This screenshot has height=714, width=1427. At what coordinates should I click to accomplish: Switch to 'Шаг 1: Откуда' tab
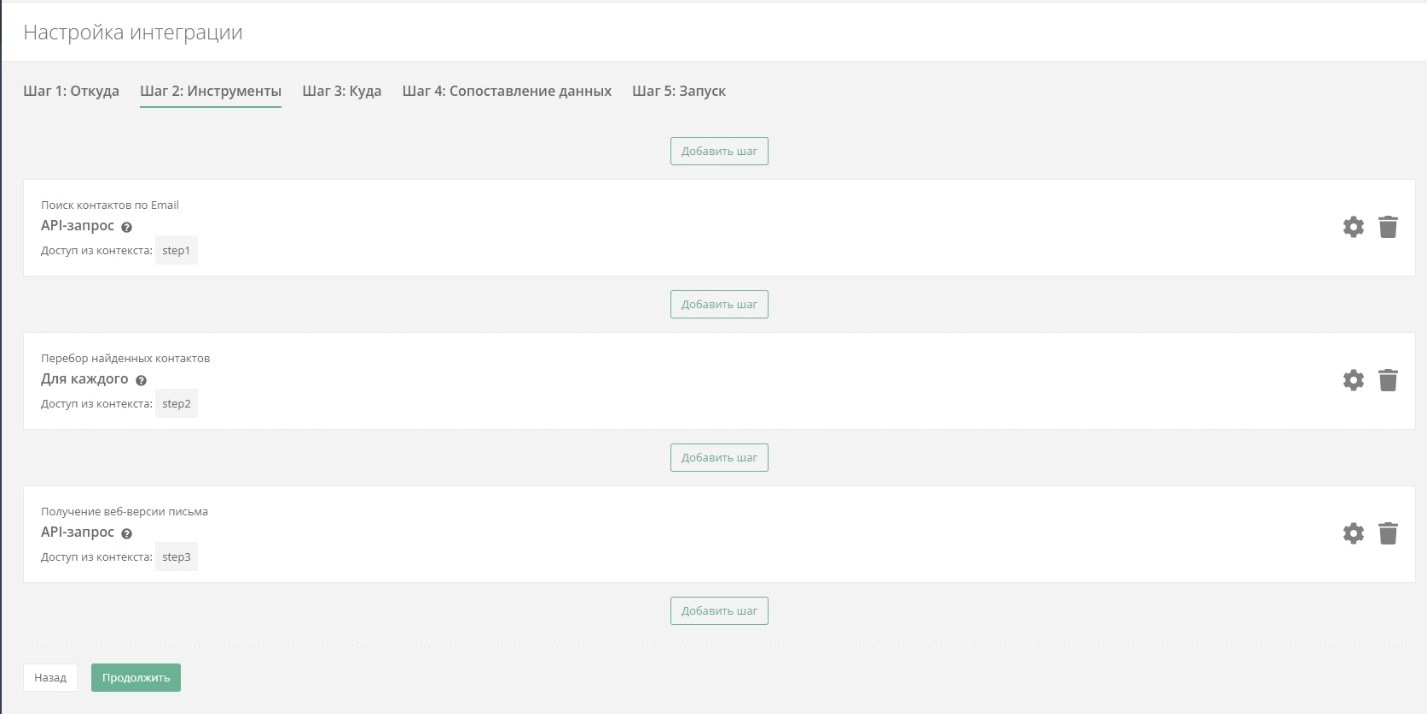pos(71,91)
